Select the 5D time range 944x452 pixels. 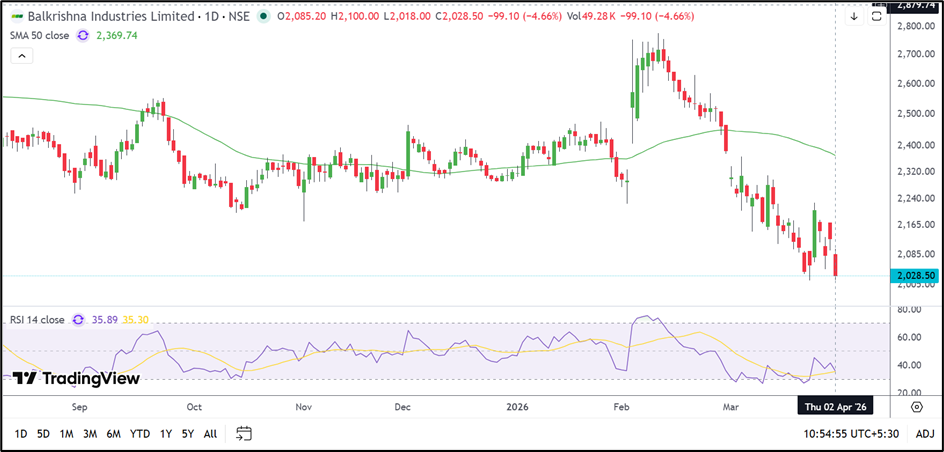coord(43,433)
